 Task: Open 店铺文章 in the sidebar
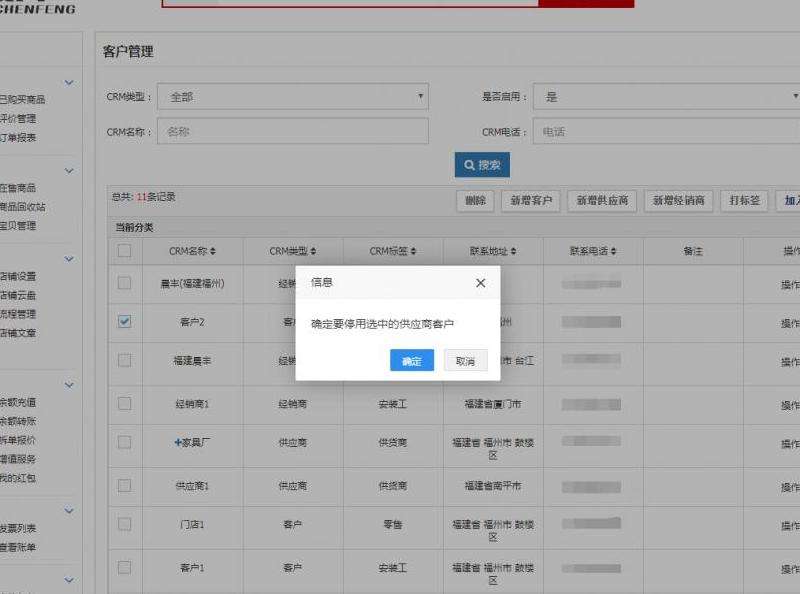point(18,333)
